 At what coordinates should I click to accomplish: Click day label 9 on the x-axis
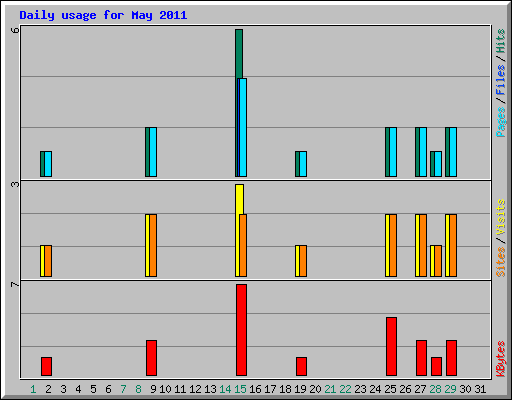coord(153,389)
